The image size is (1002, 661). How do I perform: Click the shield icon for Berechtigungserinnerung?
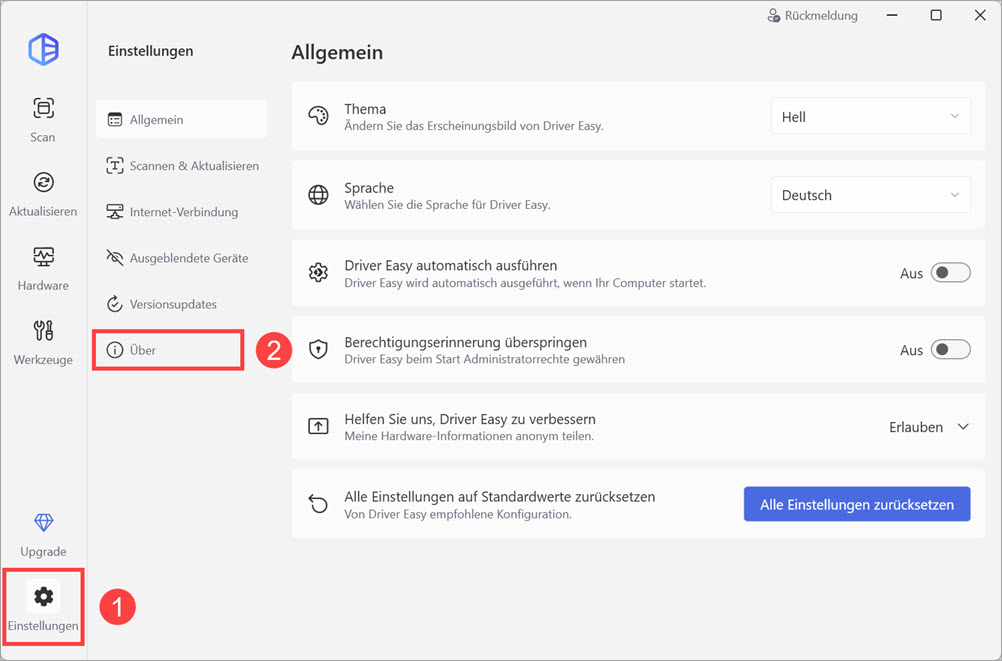(x=318, y=350)
